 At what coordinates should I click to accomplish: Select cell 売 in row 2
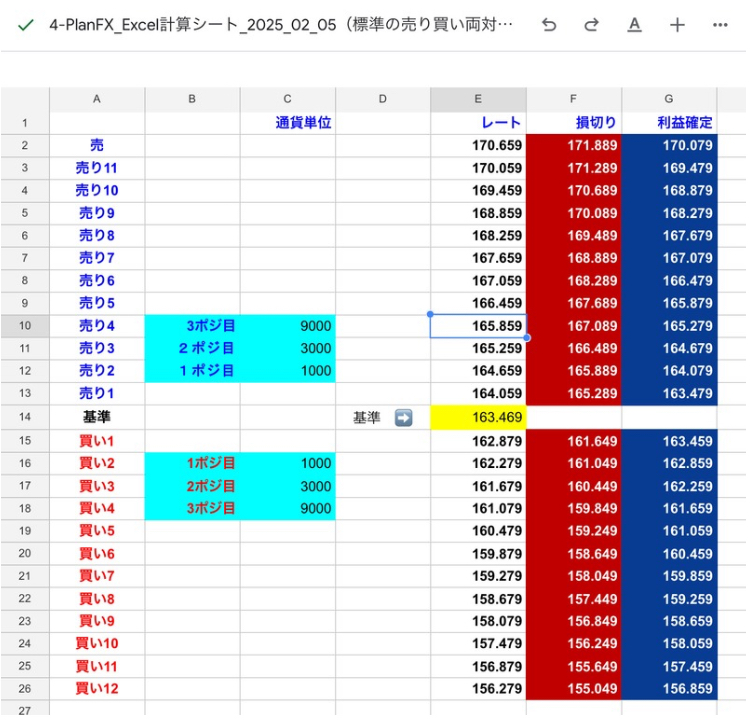click(x=97, y=145)
